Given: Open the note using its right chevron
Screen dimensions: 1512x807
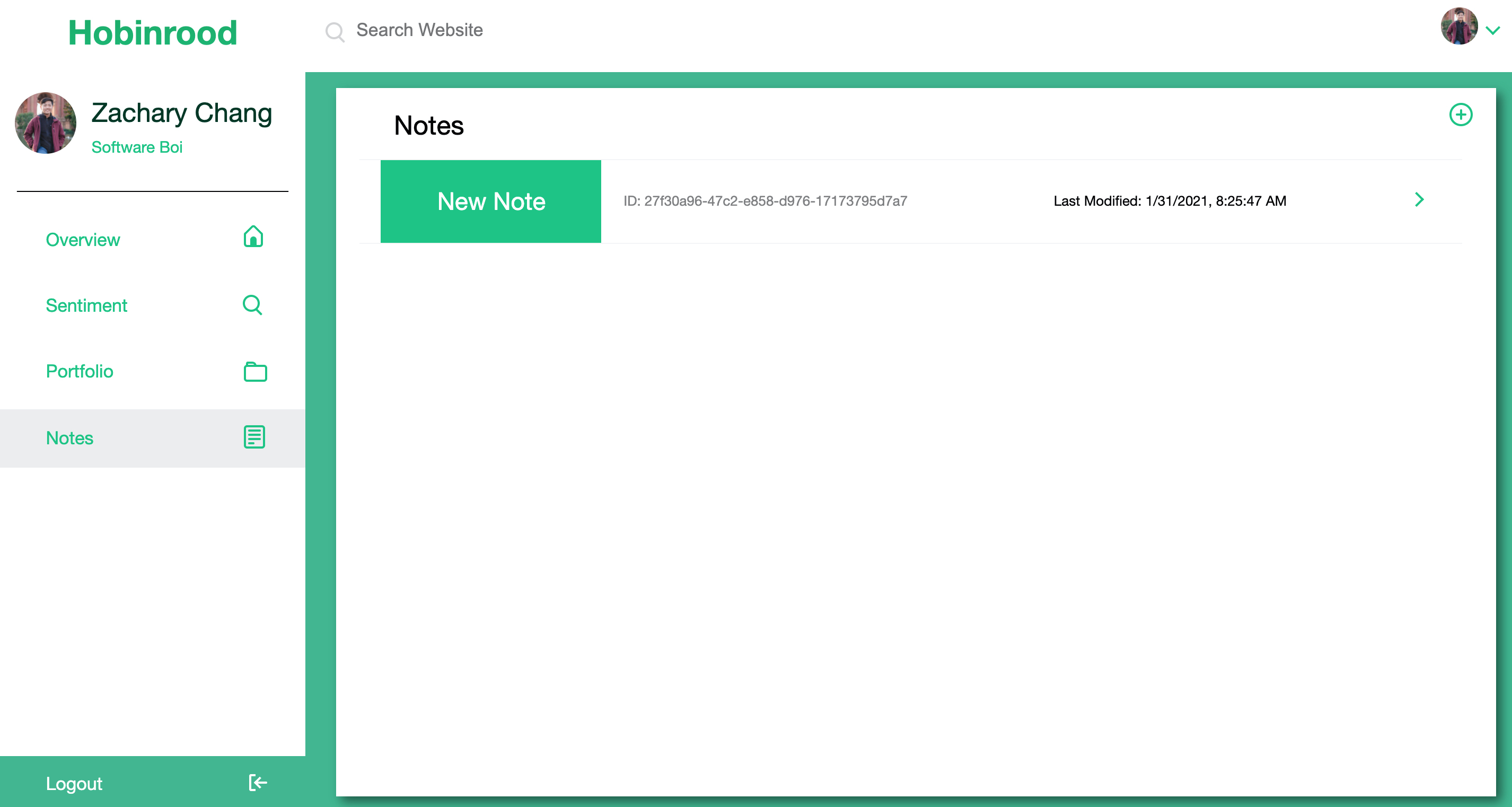Looking at the screenshot, I should [x=1419, y=199].
